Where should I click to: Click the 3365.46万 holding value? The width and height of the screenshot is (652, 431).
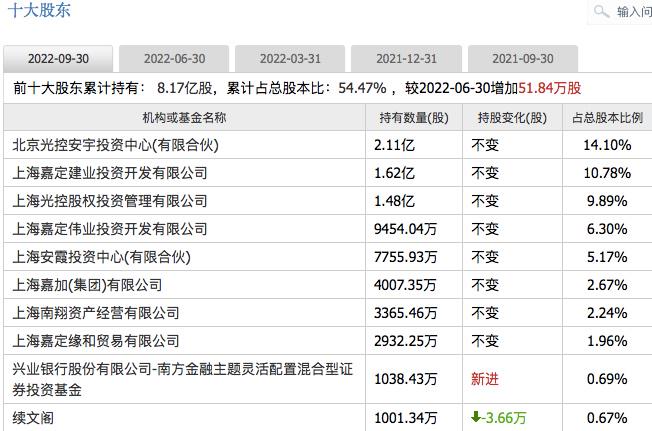coord(405,313)
